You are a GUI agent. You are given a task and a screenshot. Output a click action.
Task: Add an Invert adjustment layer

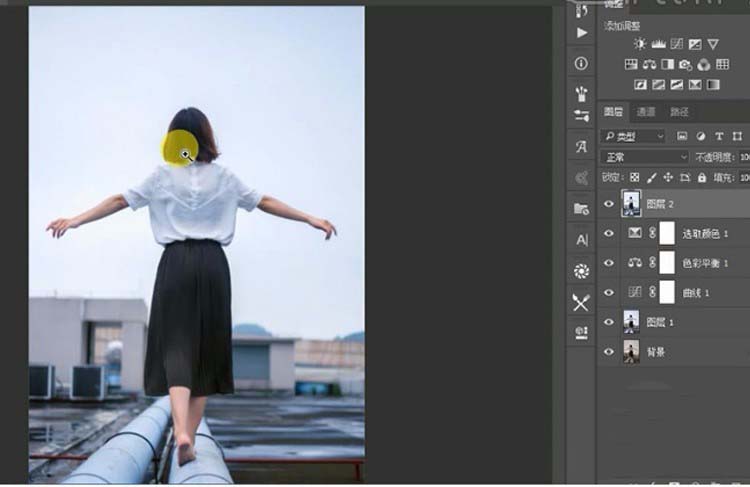[640, 85]
